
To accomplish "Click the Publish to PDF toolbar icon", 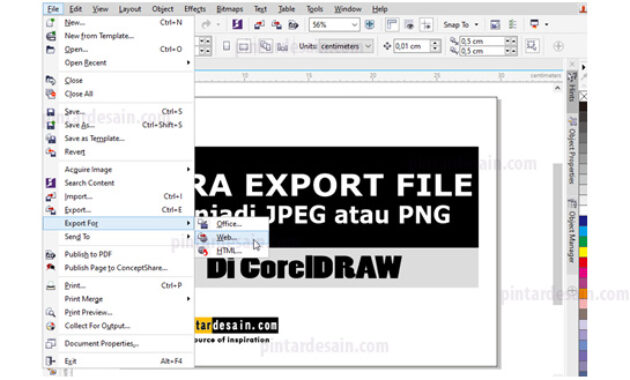I will tap(293, 25).
